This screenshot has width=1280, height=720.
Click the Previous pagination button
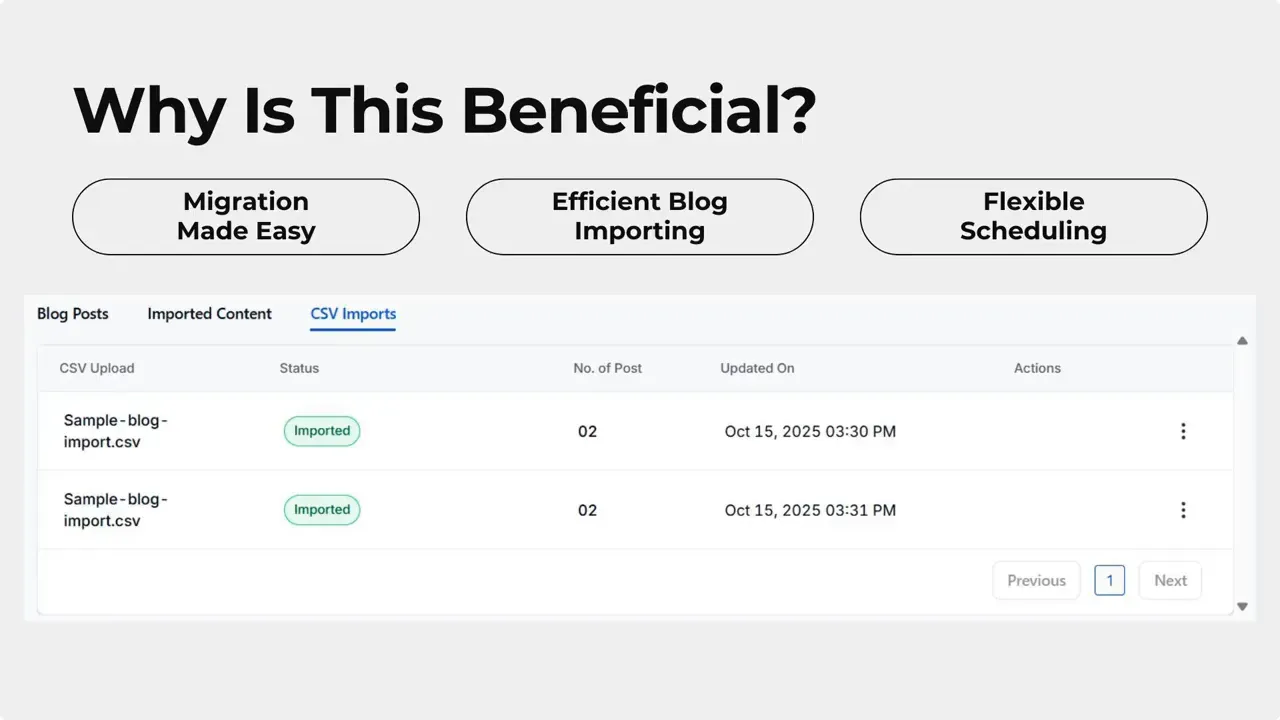coord(1036,580)
